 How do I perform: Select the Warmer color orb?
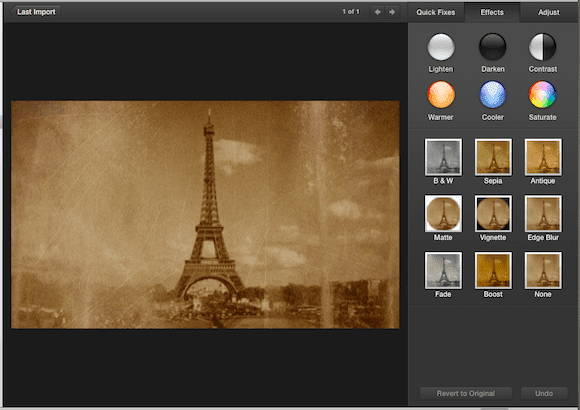coord(441,95)
